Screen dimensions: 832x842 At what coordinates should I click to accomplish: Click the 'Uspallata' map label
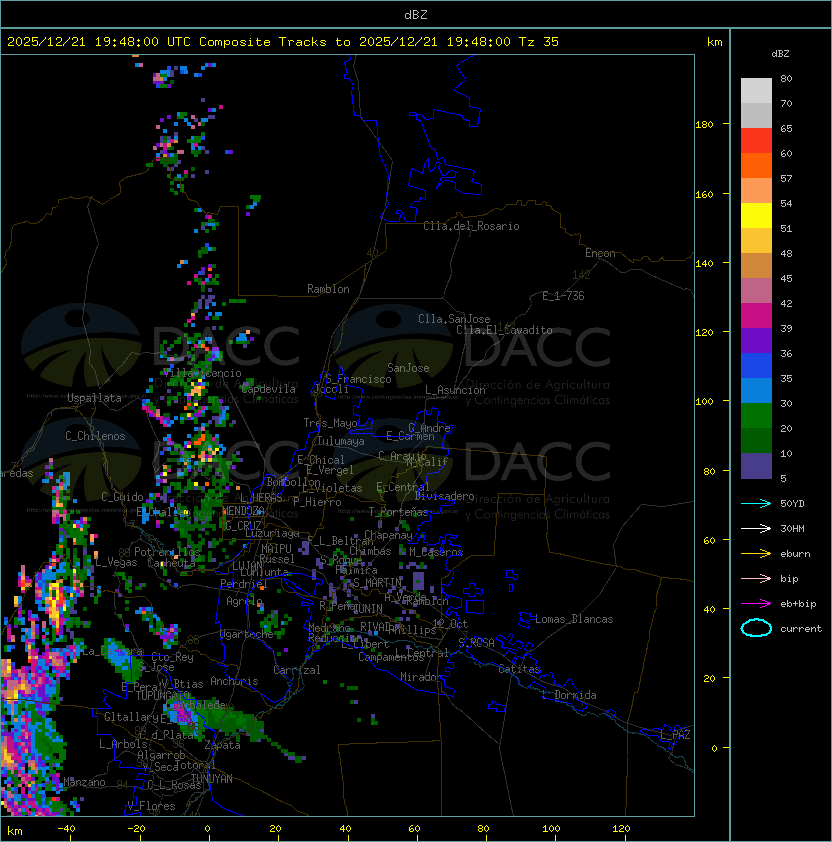pos(94,398)
